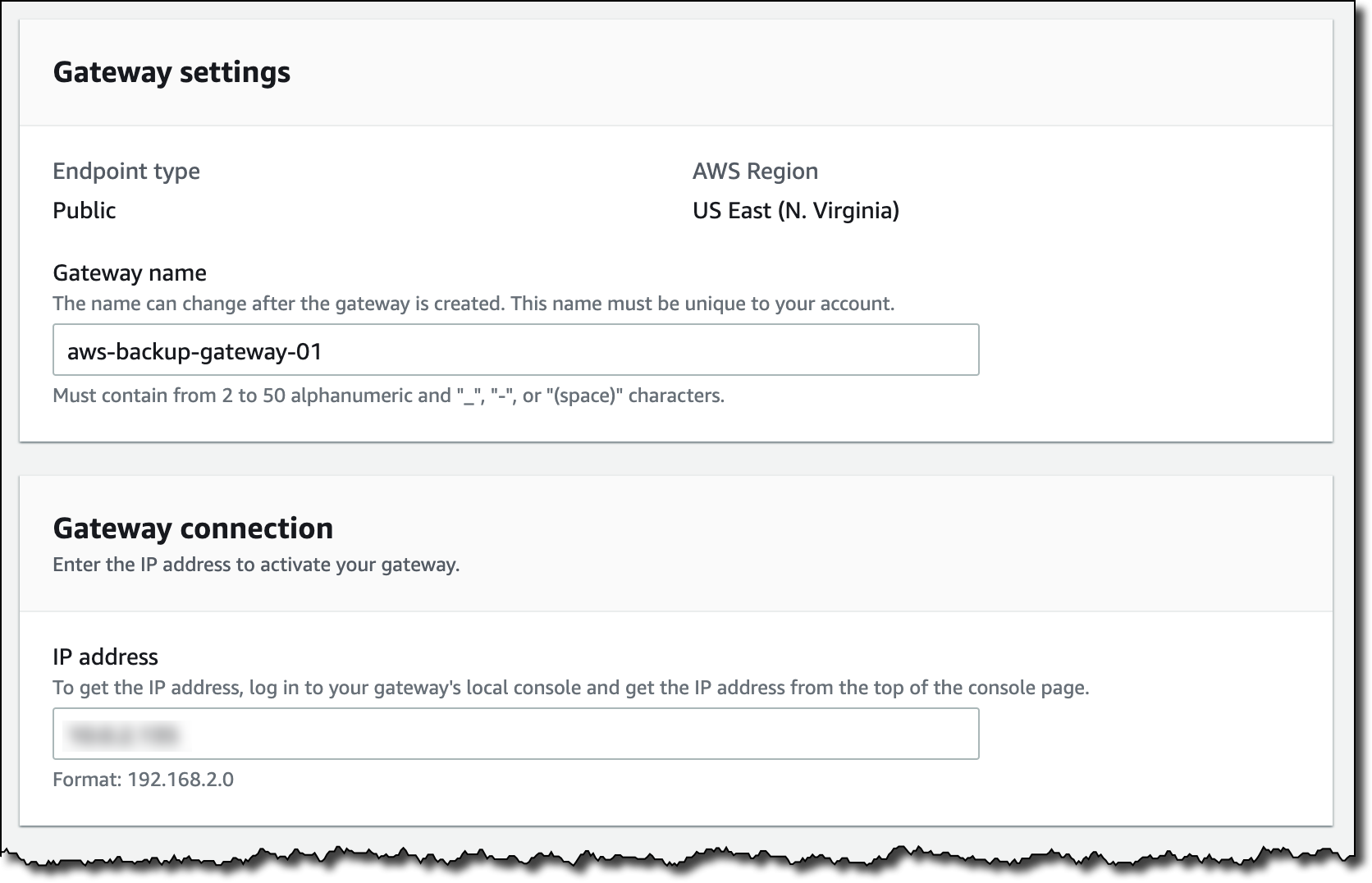This screenshot has height=883, width=1372.
Task: Click the Format: 192.168.2.0 hint text
Action: pyautogui.click(x=143, y=779)
